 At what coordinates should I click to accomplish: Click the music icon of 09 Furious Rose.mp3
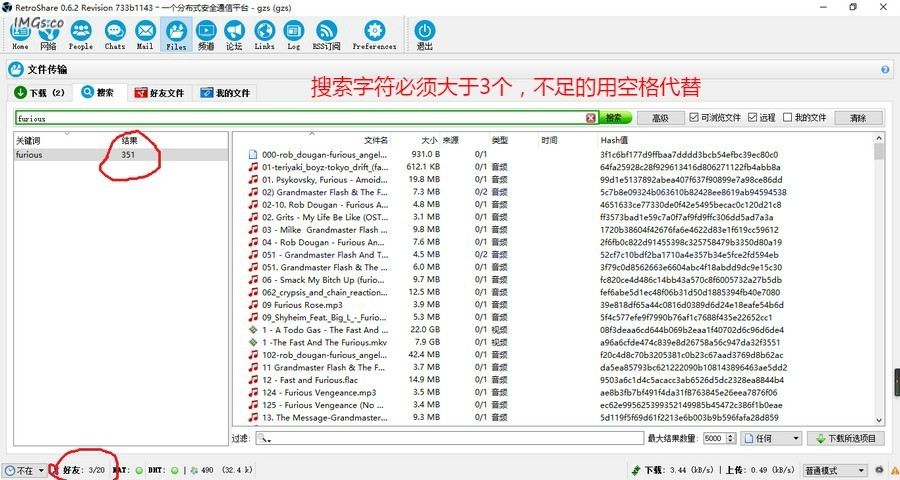point(253,304)
